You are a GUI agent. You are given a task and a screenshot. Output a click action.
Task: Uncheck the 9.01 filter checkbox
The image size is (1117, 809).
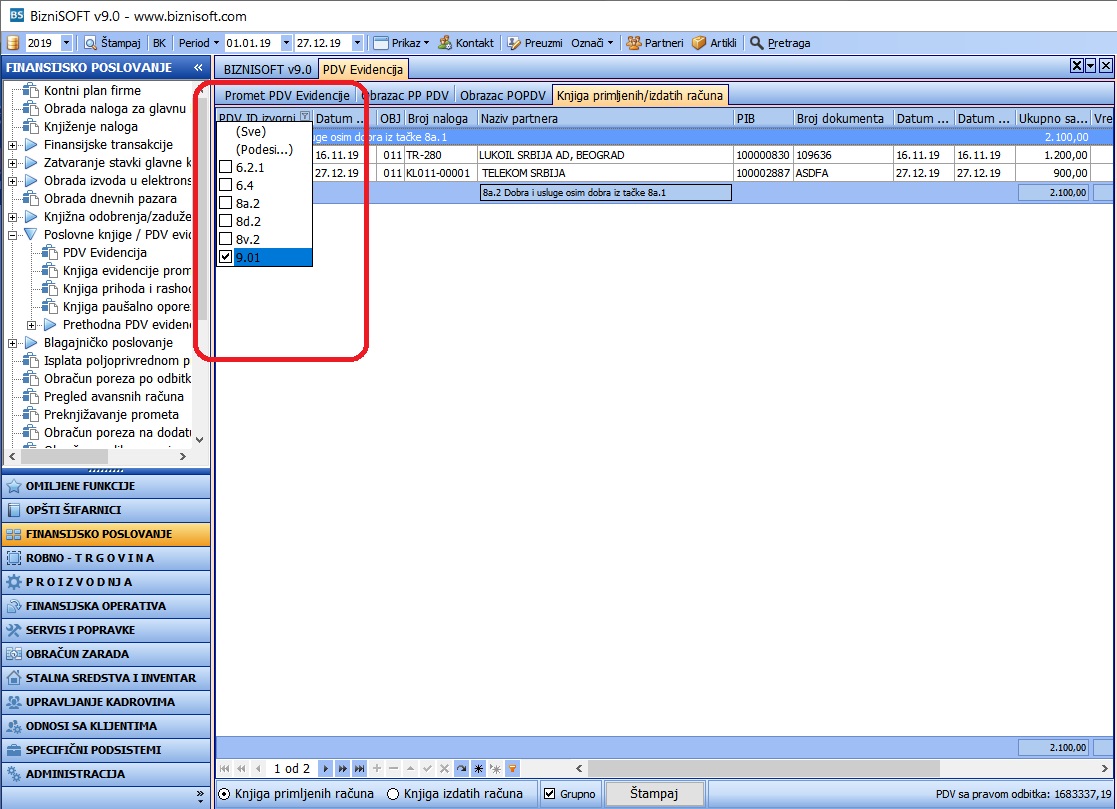click(225, 257)
